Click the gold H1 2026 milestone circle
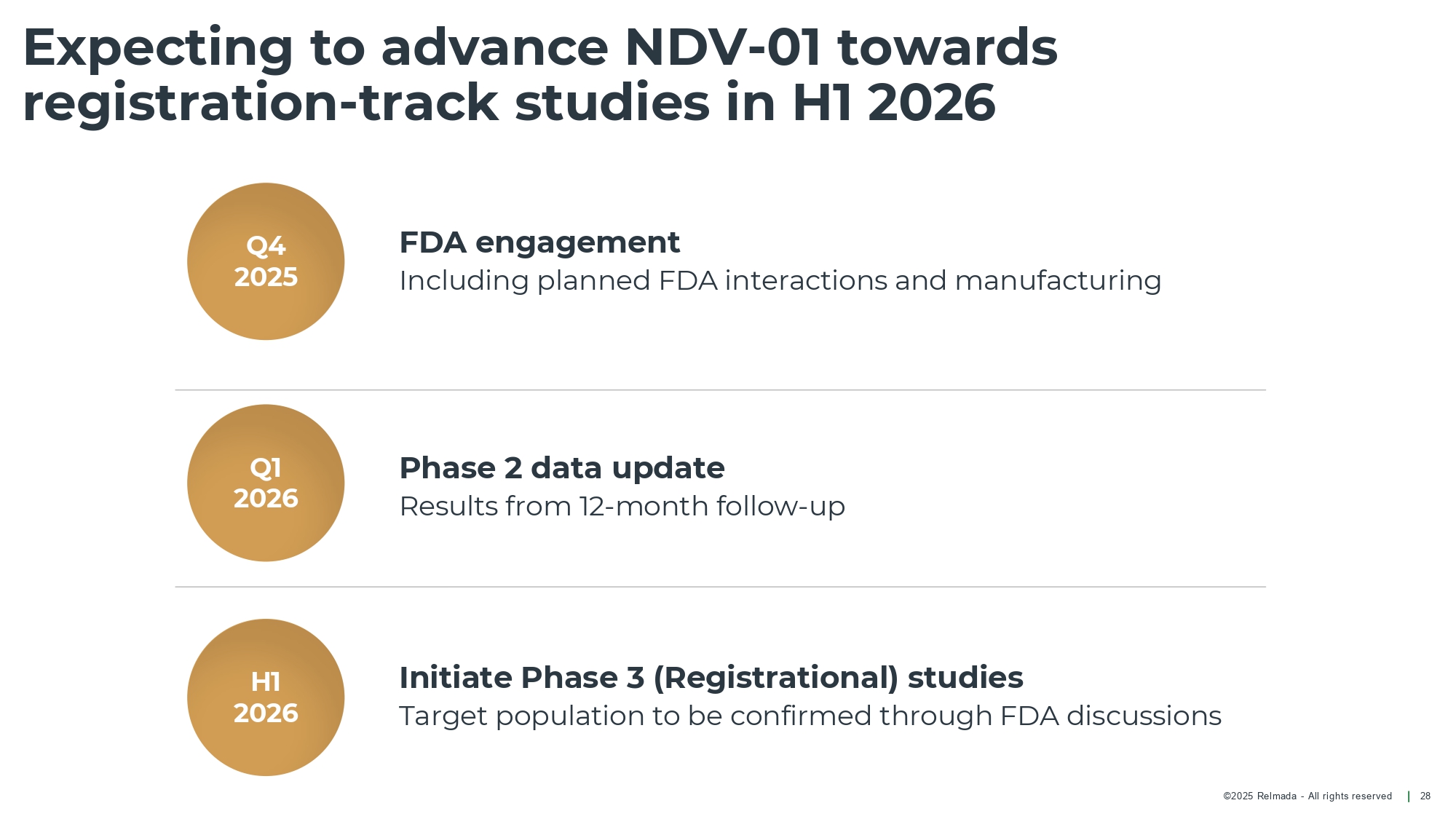This screenshot has width=1456, height=819. pos(266,697)
